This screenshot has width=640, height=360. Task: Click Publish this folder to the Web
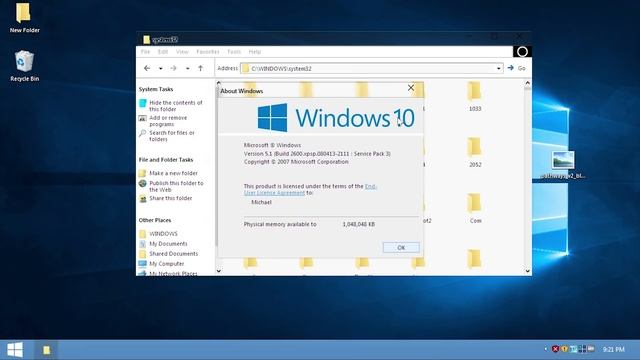[176, 187]
